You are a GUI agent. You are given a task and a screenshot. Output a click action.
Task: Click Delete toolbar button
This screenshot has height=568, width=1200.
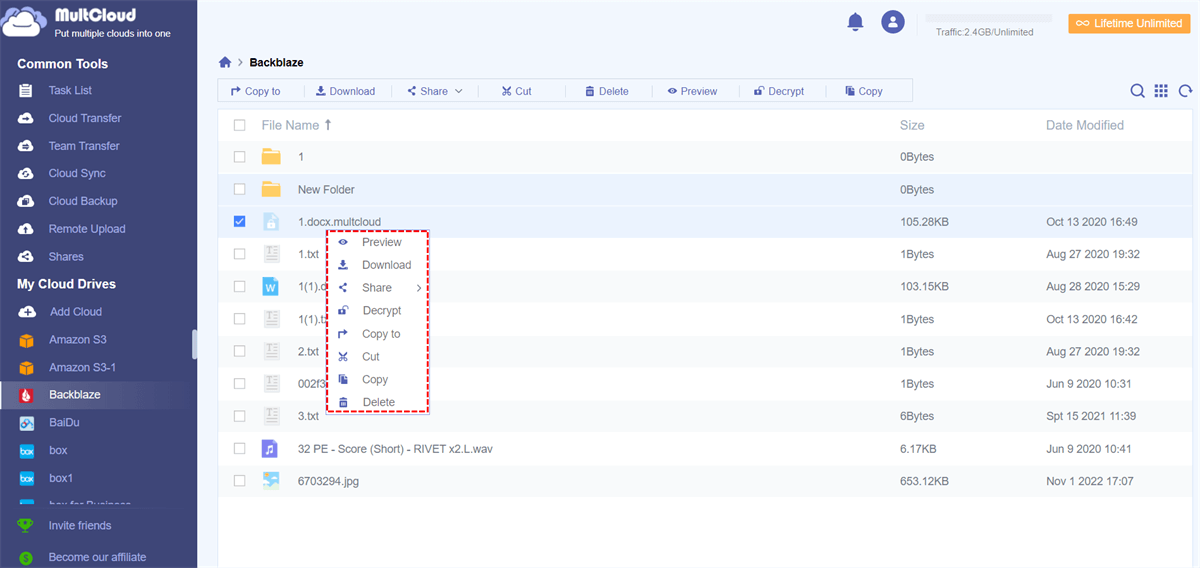(x=606, y=91)
